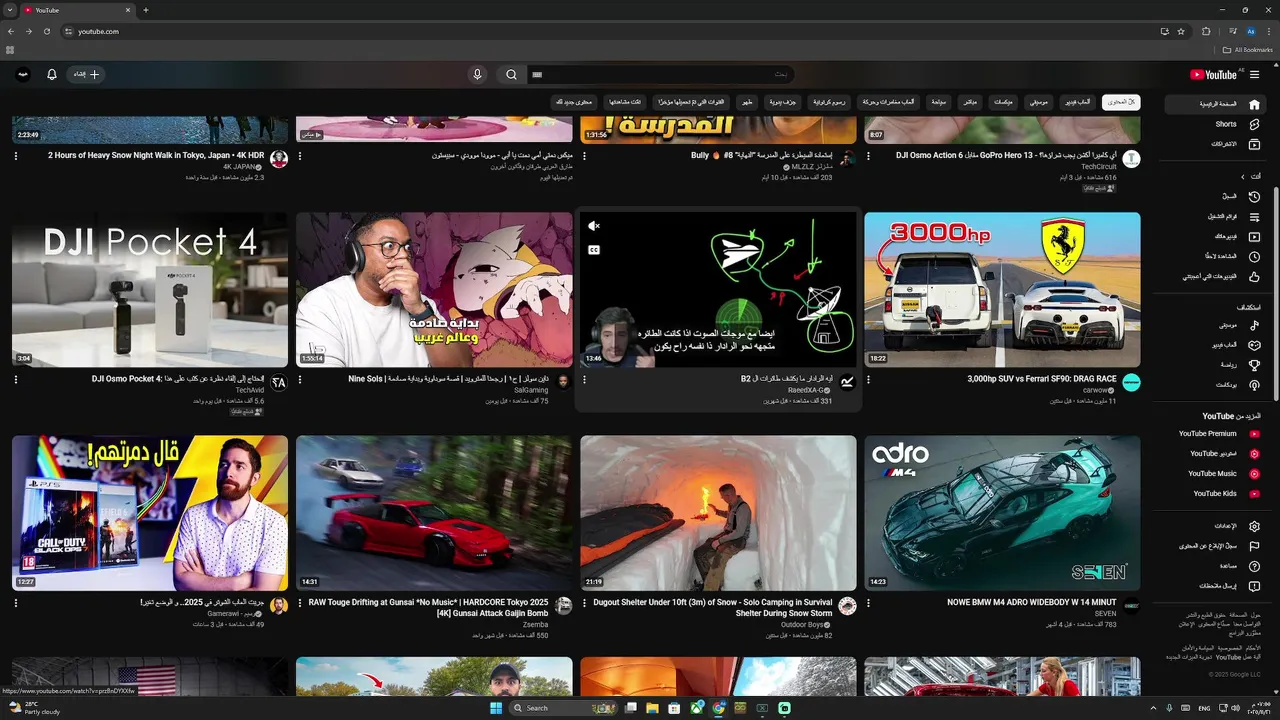Image resolution: width=1280 pixels, height=720 pixels.
Task: Open more options for 3,000hp SUV video
Action: tap(868, 380)
